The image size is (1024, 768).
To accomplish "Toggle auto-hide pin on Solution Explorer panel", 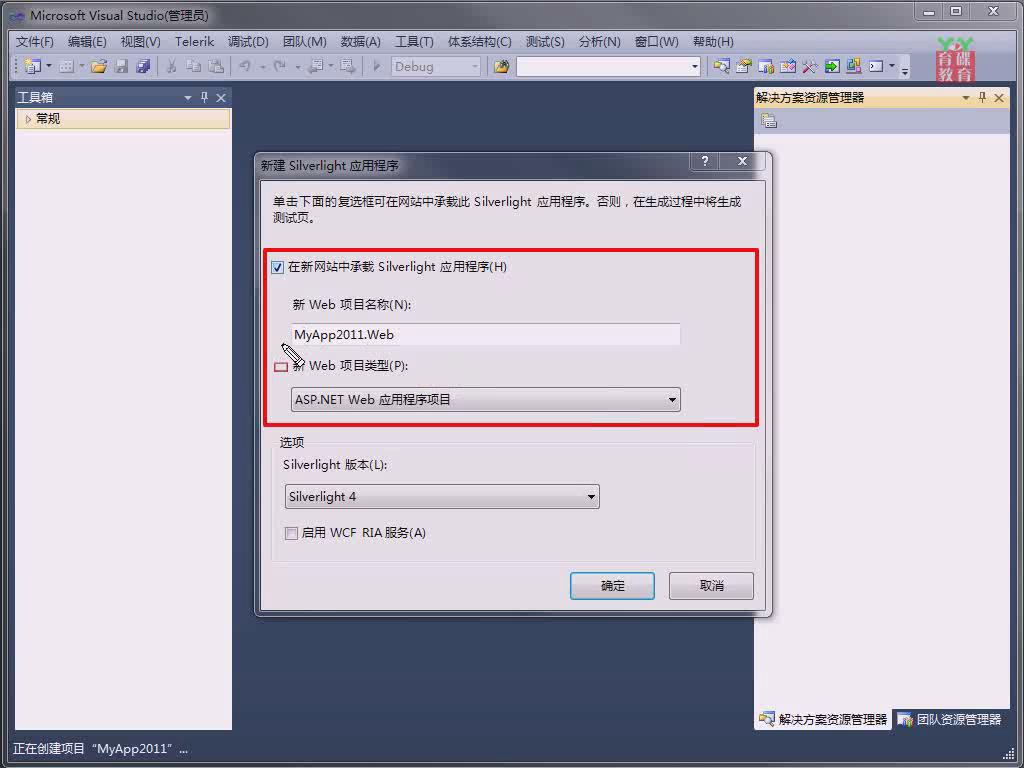I will tap(982, 97).
